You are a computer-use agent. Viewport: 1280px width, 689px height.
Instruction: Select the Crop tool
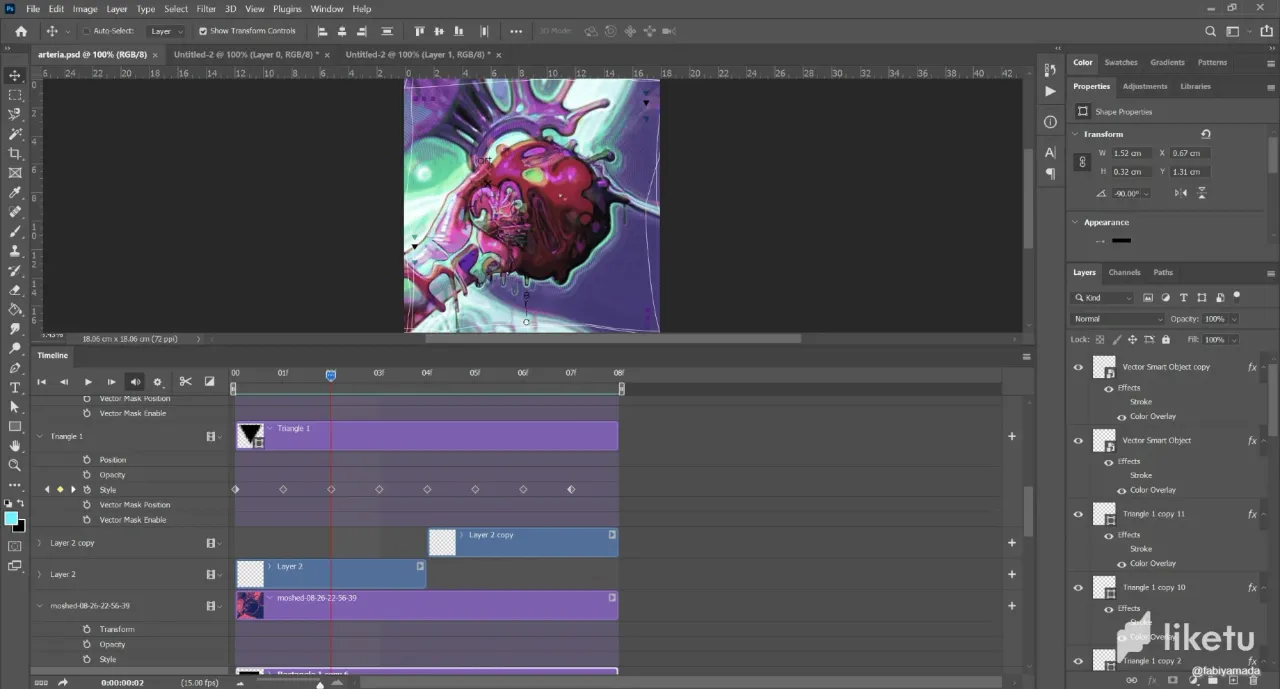(x=15, y=153)
